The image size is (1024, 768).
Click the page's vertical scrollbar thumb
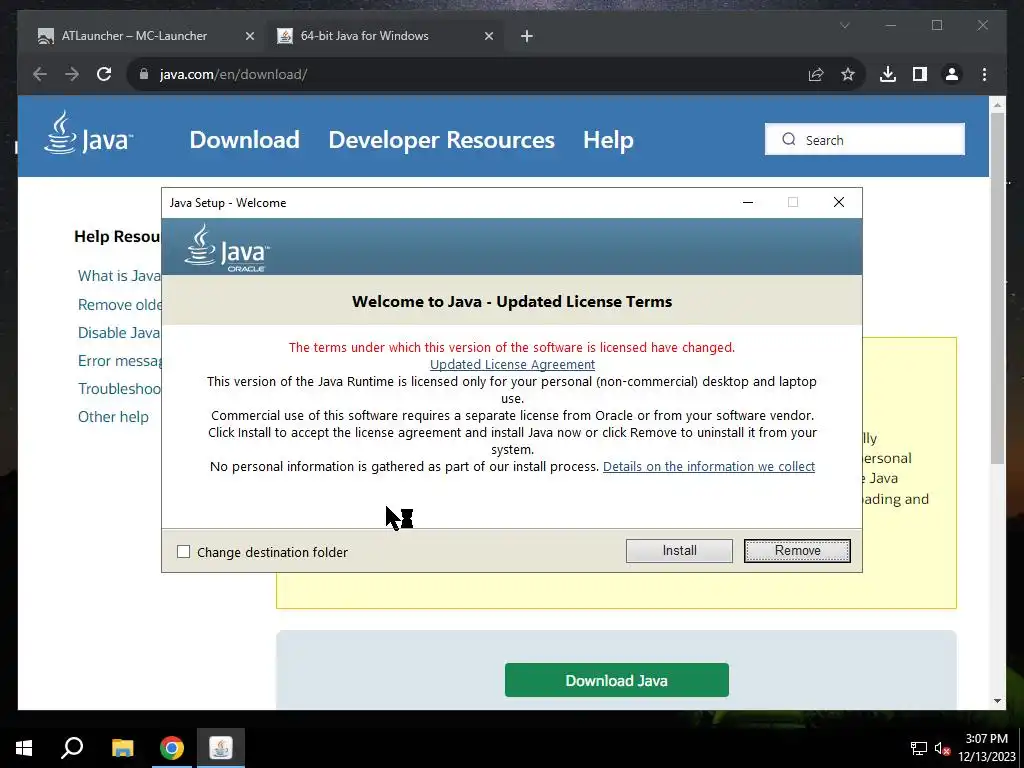pyautogui.click(x=997, y=287)
